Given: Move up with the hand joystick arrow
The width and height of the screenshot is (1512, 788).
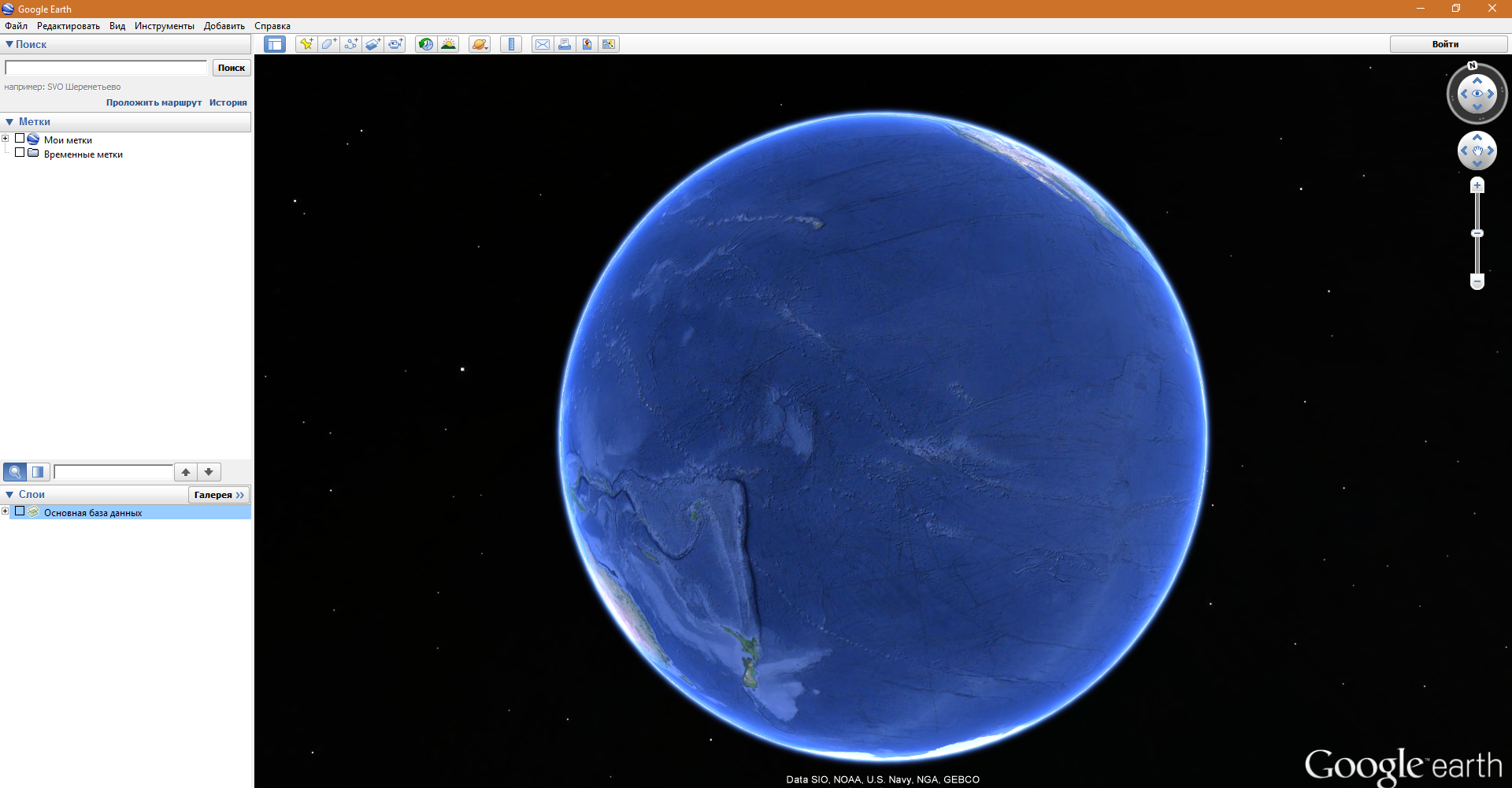Looking at the screenshot, I should point(1477,137).
